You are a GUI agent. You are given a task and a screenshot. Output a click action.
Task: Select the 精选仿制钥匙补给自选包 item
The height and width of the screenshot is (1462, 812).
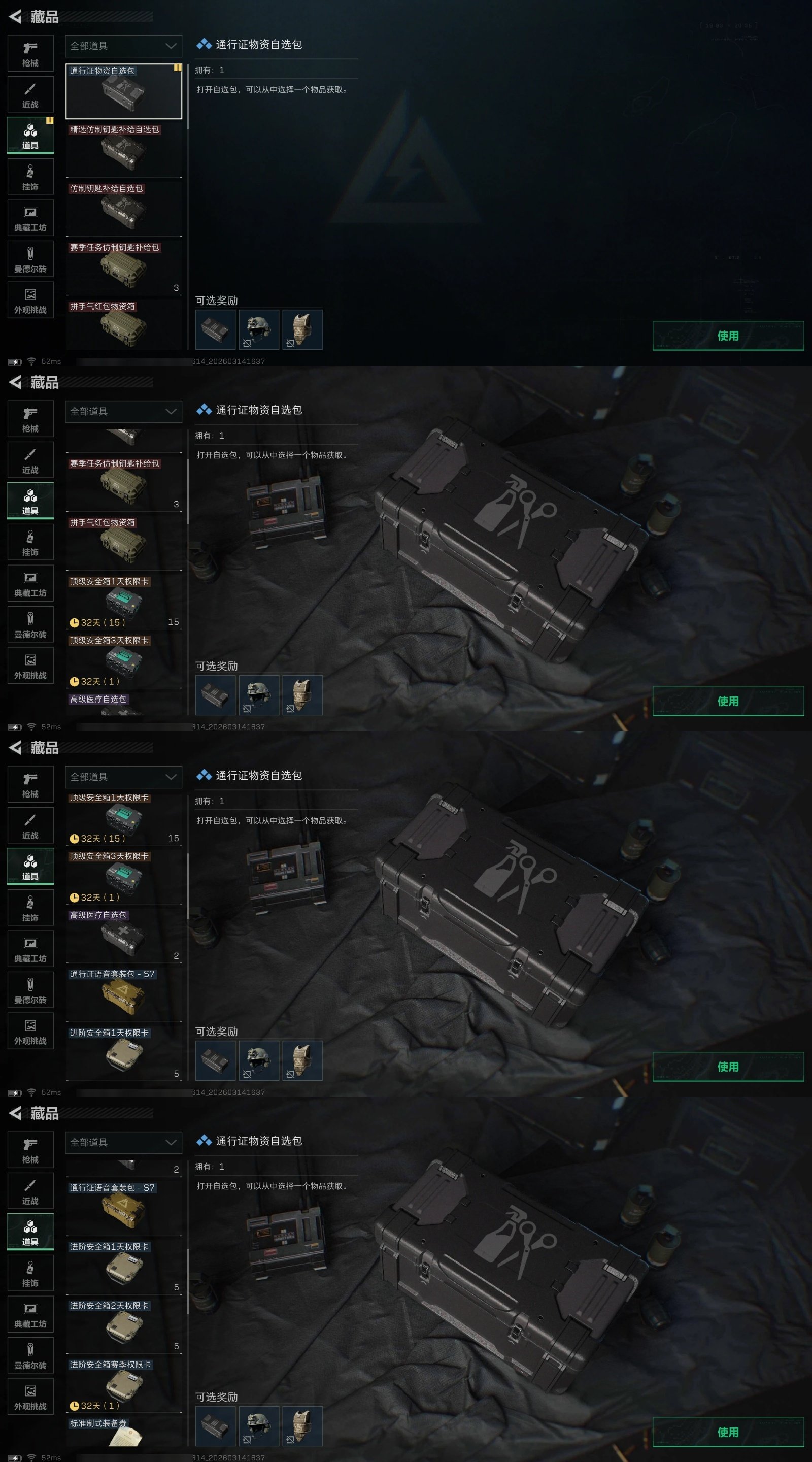124,150
